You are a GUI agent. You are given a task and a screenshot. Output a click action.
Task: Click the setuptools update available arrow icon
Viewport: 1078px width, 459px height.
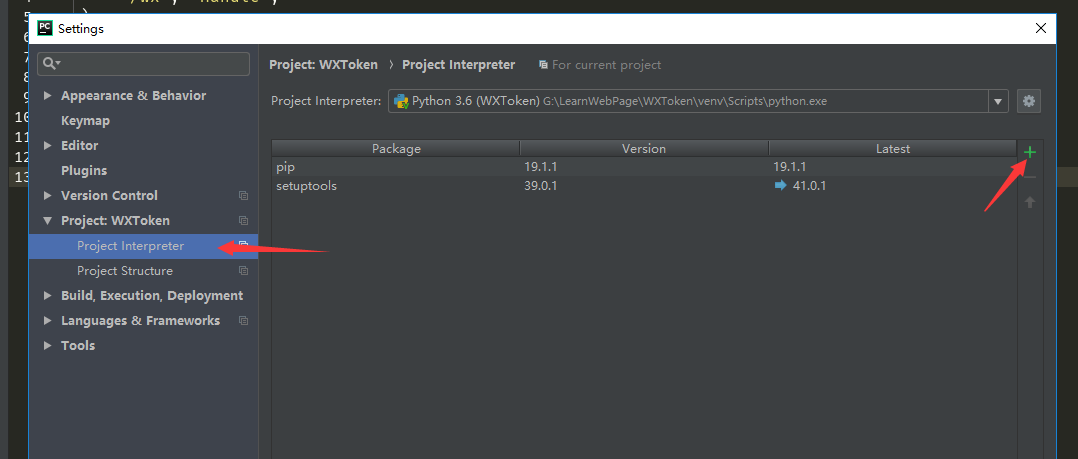[781, 185]
